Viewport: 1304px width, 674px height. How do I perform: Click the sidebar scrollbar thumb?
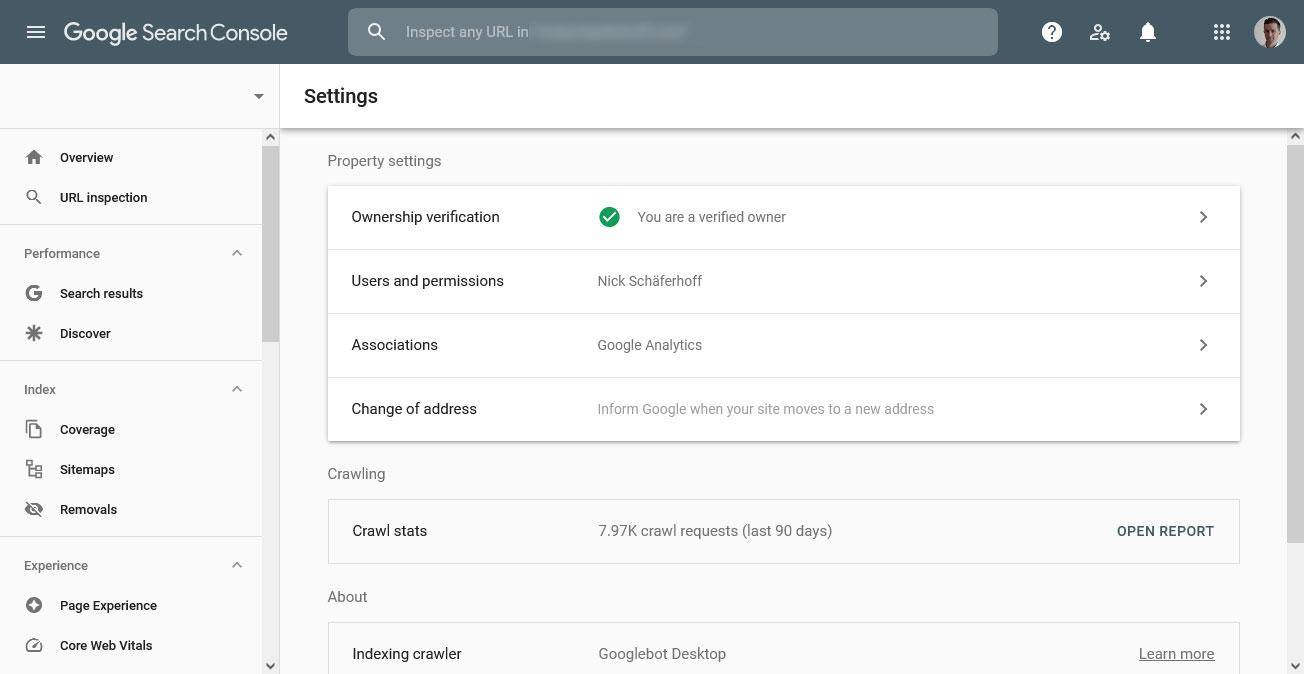click(x=271, y=244)
